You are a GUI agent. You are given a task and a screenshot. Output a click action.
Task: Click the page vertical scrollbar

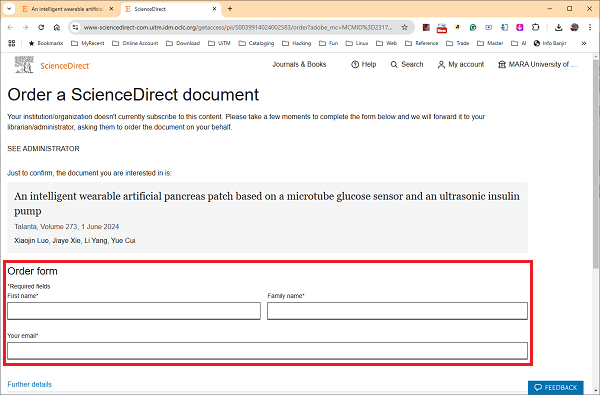596,163
